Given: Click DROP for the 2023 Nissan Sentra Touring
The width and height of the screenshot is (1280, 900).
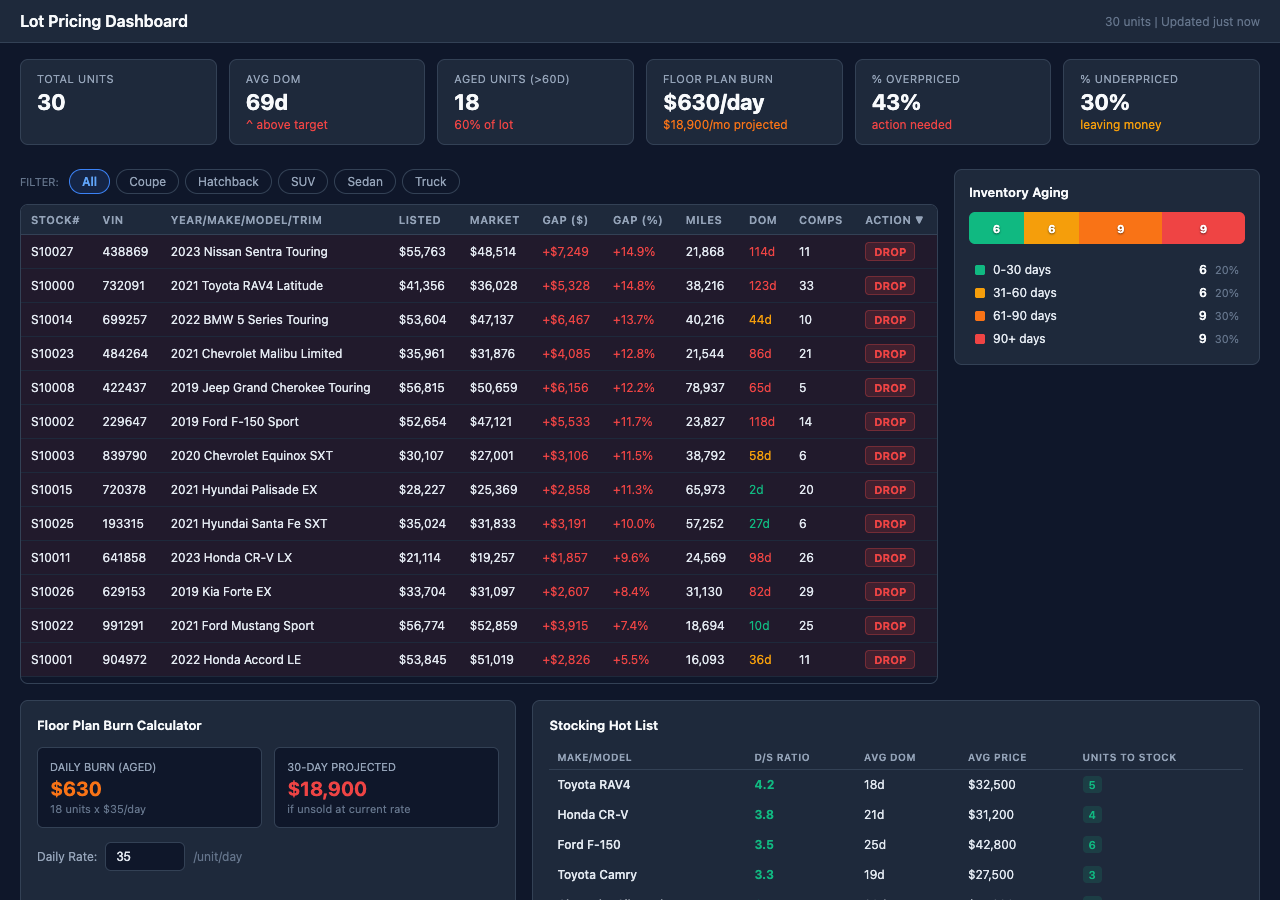Looking at the screenshot, I should point(889,251).
